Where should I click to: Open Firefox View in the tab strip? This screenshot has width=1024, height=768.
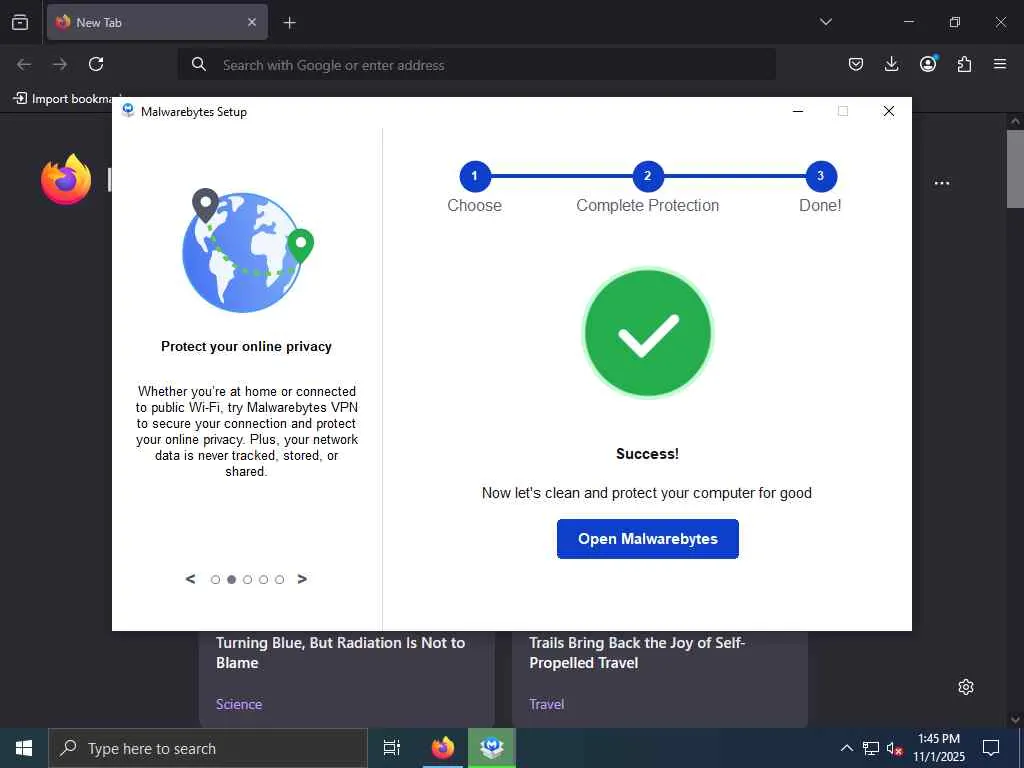pyautogui.click(x=20, y=22)
